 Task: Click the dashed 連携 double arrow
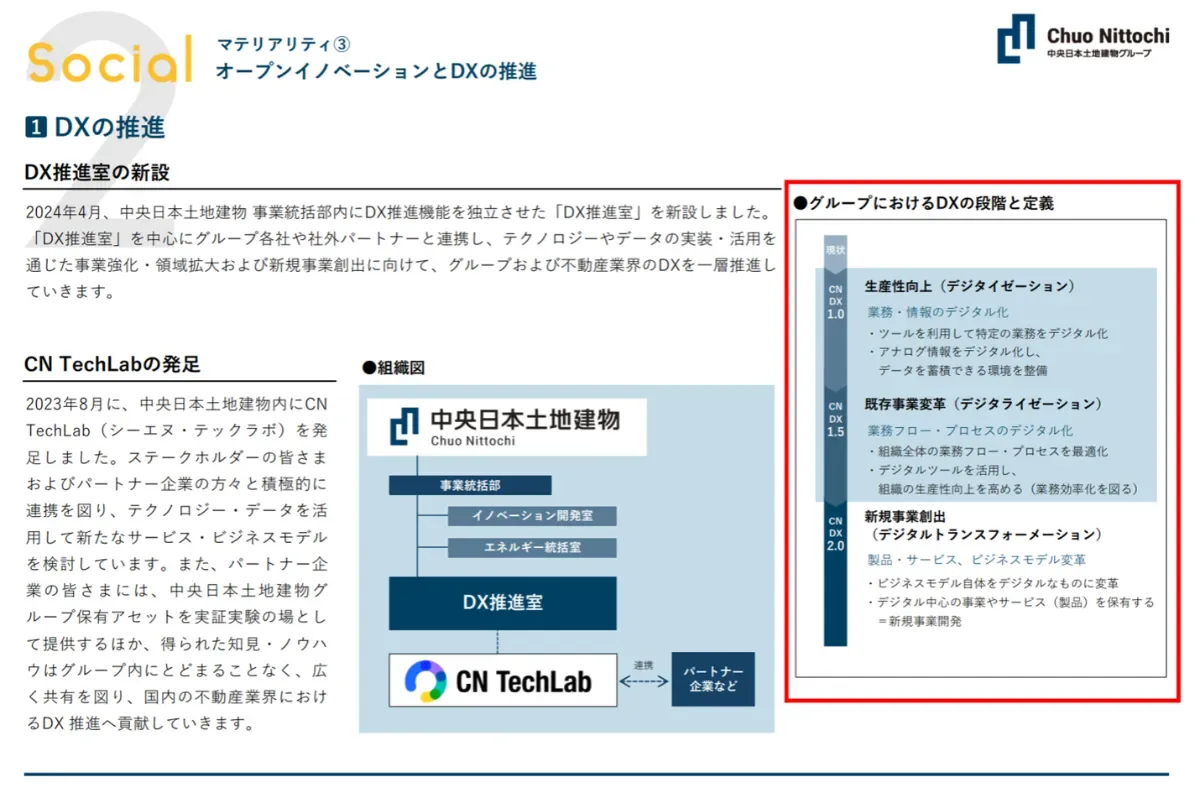[x=644, y=681]
